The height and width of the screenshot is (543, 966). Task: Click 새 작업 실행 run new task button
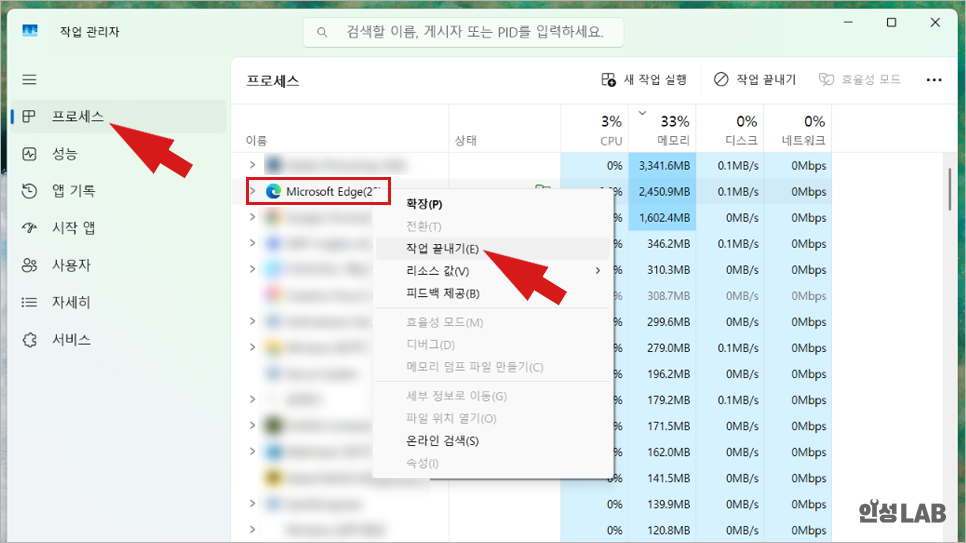coord(644,80)
